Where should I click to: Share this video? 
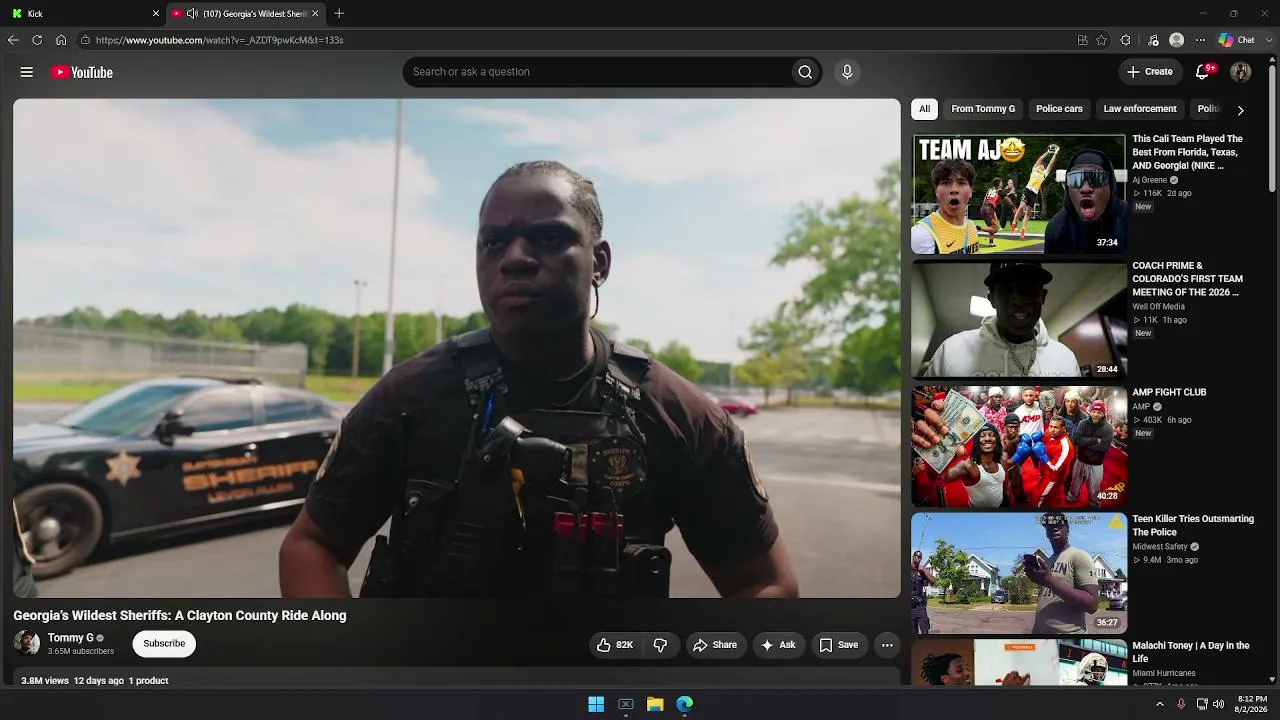click(x=715, y=645)
